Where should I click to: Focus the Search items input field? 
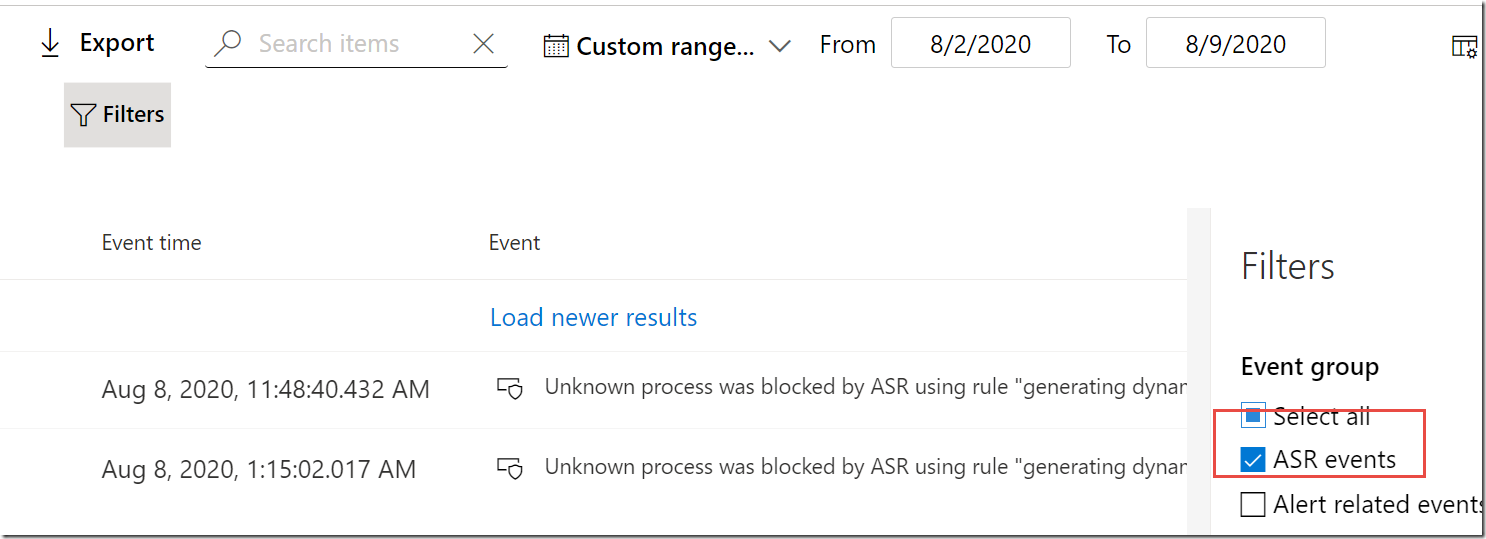[350, 44]
